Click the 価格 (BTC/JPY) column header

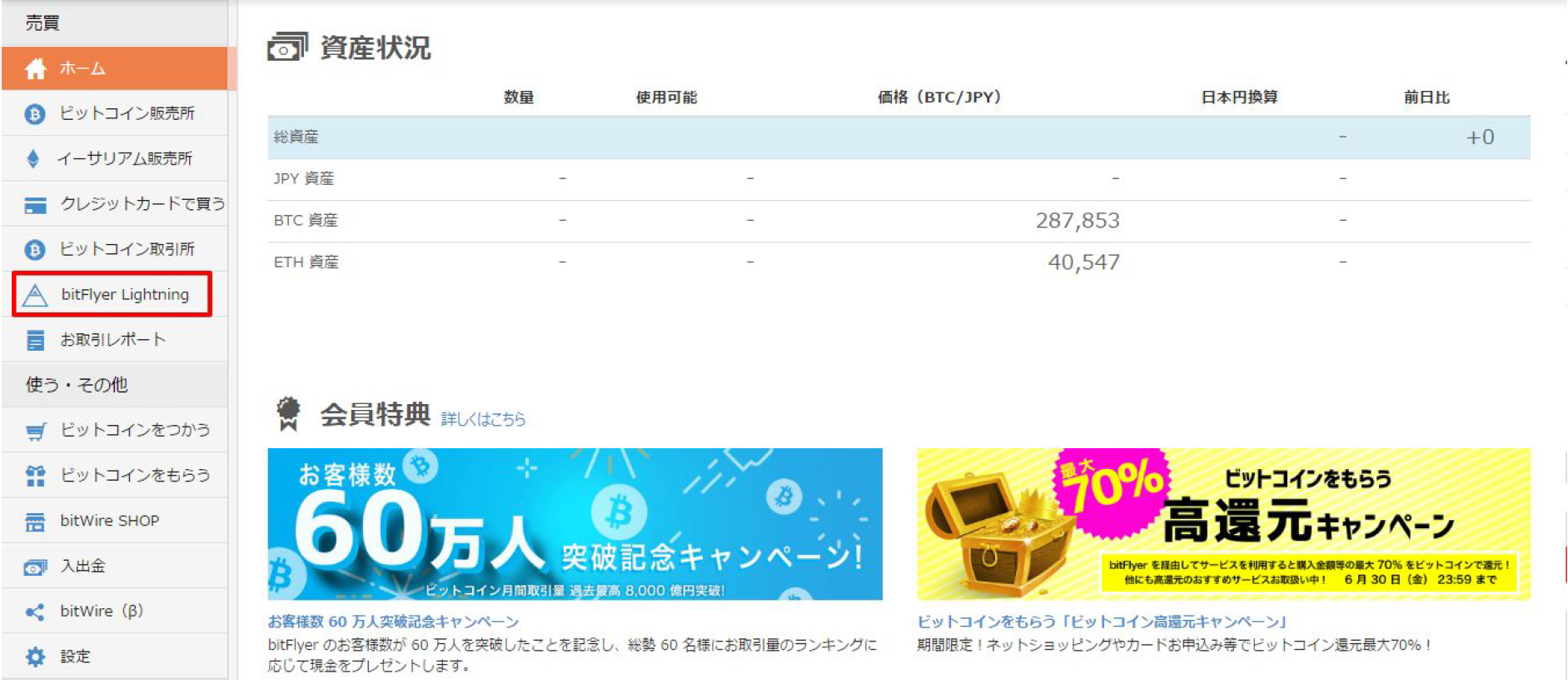939,97
